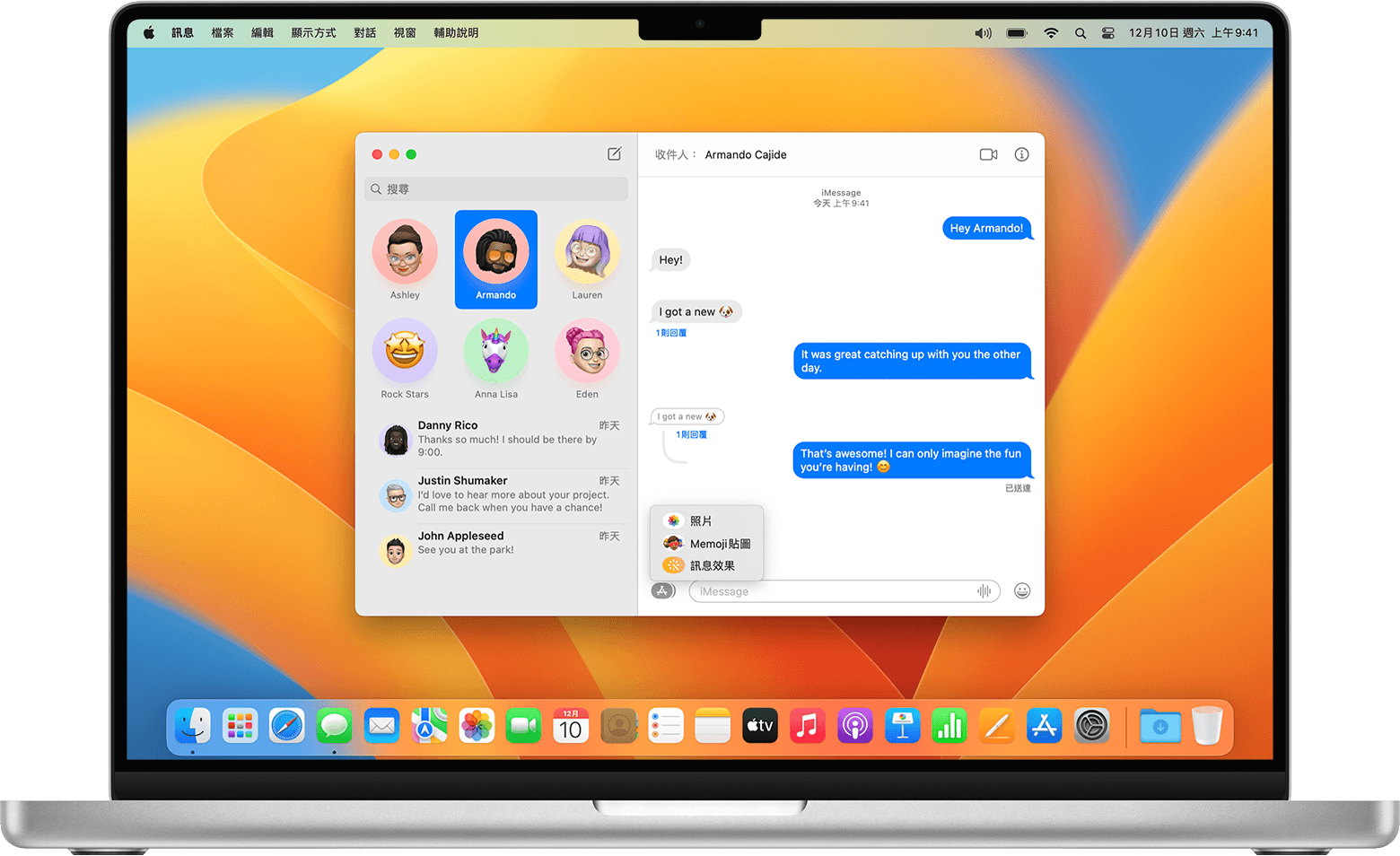
Task: Select the pinned Ashley conversation
Action: point(405,260)
